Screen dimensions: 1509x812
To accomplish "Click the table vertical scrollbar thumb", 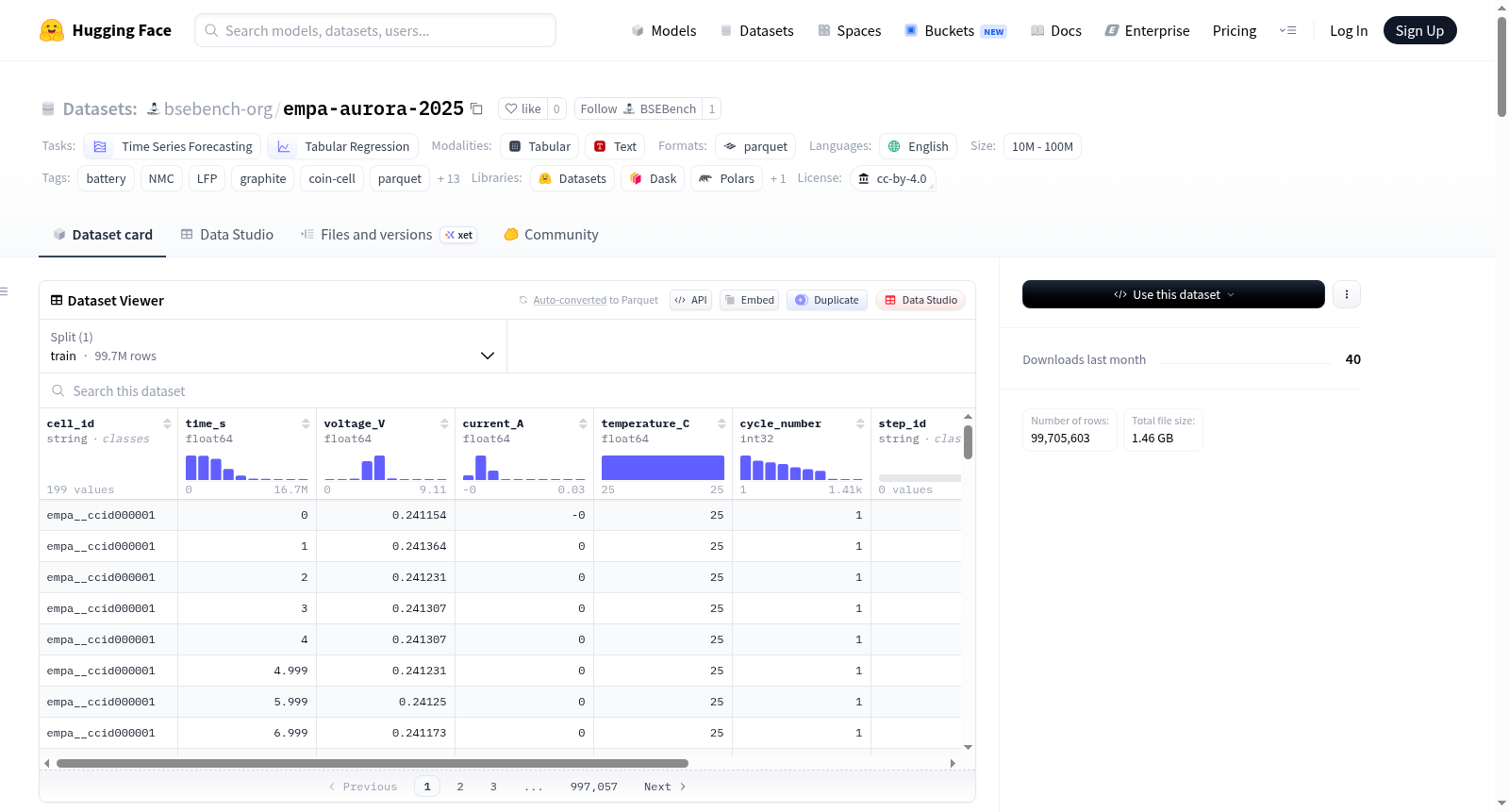I will [x=968, y=442].
